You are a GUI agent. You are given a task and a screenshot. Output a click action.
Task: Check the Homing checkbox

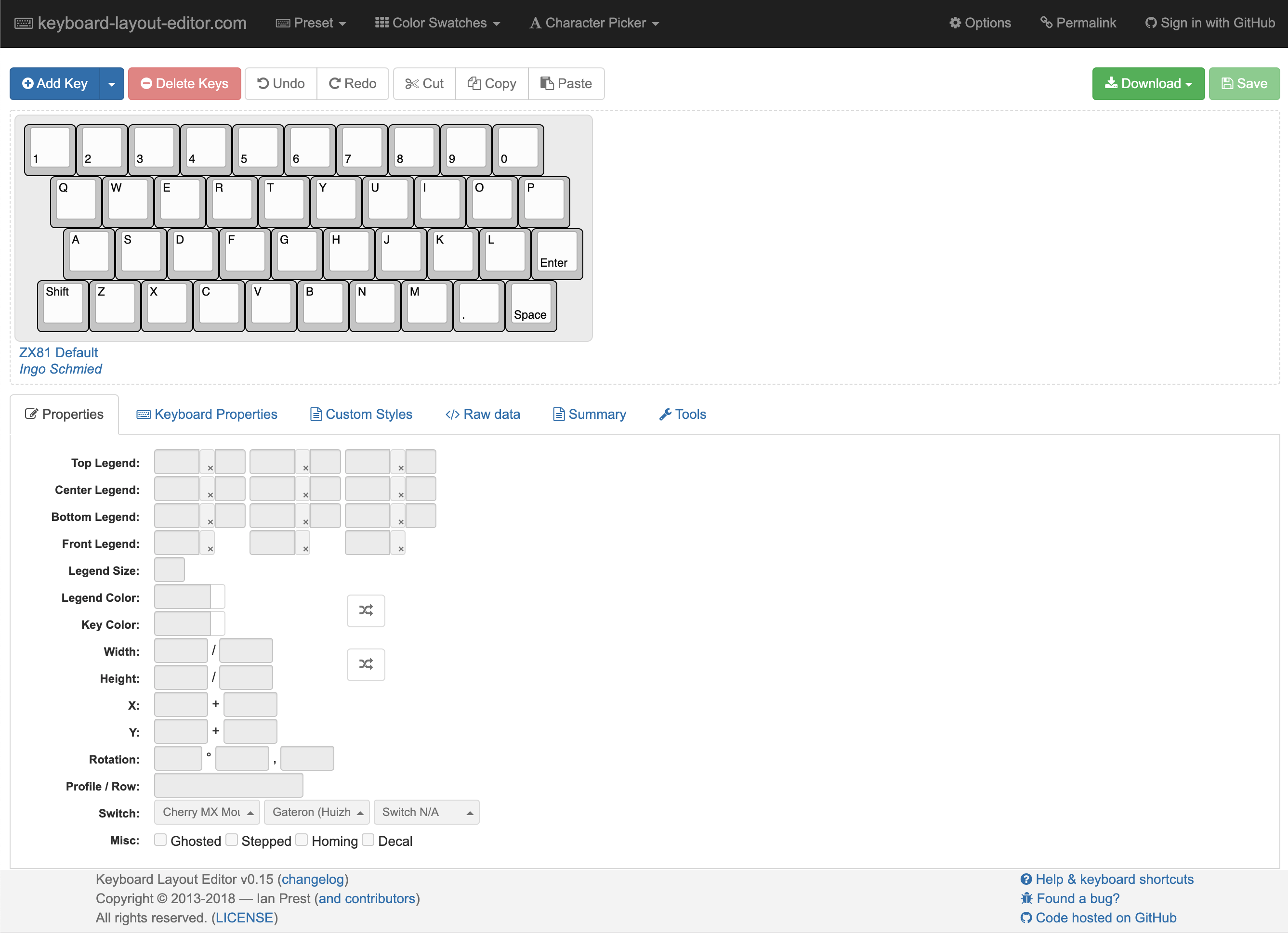[x=302, y=840]
